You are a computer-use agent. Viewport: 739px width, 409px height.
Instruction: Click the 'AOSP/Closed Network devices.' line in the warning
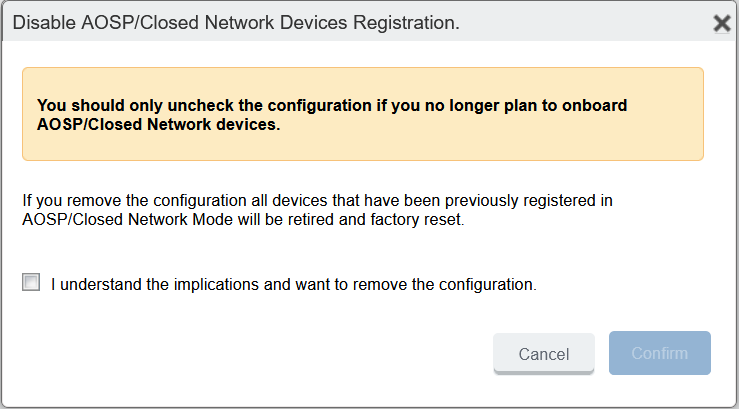click(158, 125)
